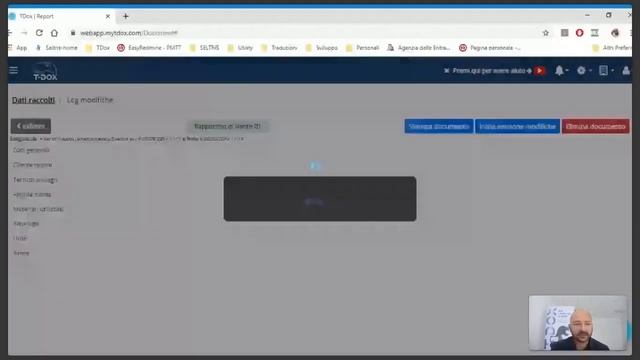640x360 pixels.
Task: Click the Opera-style red extension icon
Action: pos(580,33)
